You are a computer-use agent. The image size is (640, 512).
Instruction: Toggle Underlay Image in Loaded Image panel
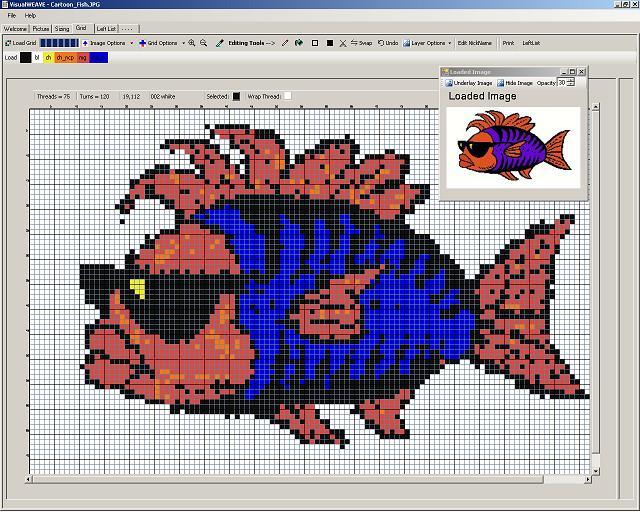click(x=470, y=83)
